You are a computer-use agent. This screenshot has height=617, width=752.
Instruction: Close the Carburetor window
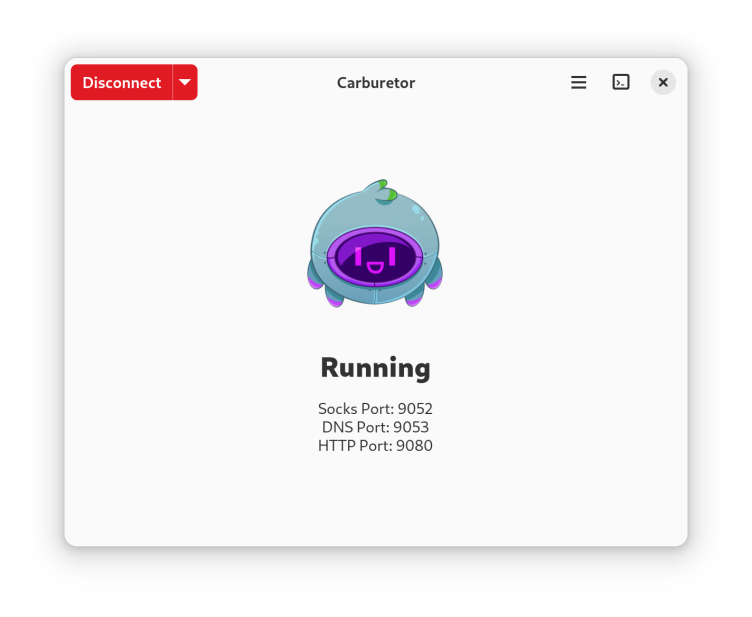[663, 83]
